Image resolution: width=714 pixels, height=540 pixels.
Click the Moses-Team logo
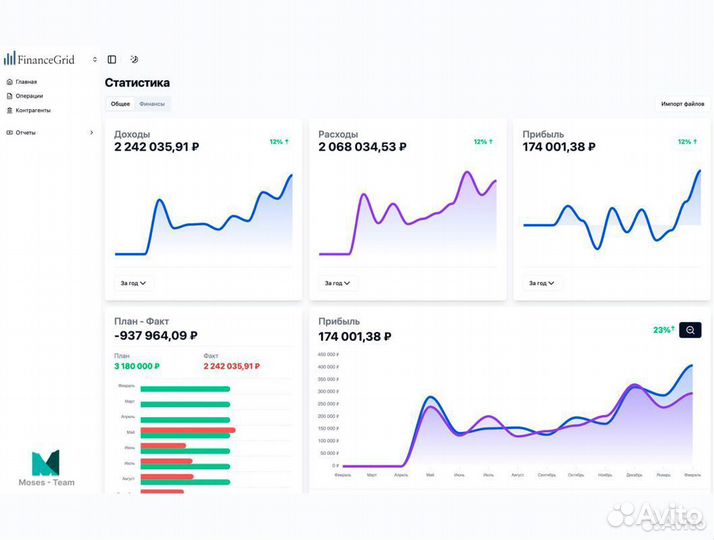[x=45, y=468]
